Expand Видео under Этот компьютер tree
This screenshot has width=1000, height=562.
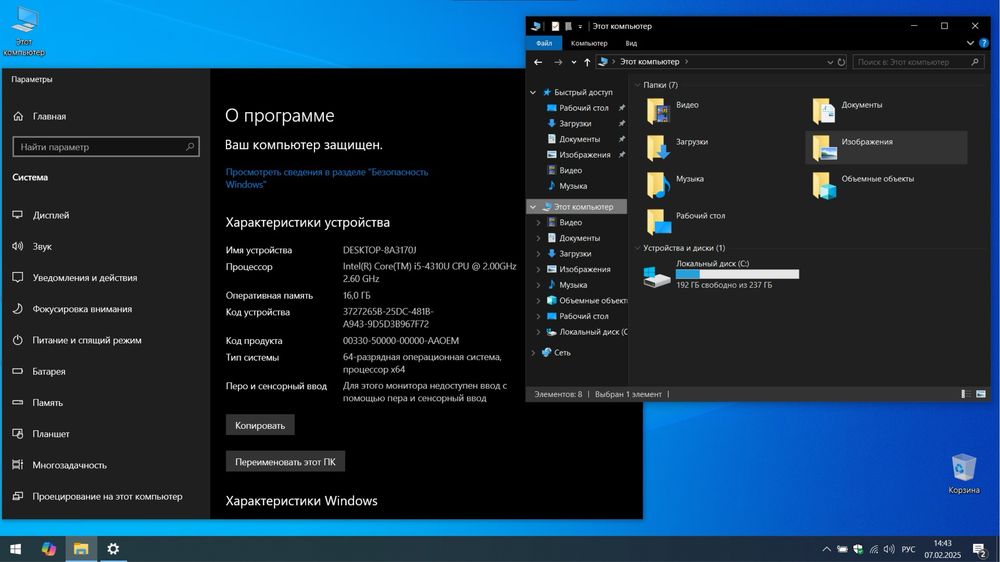[x=538, y=223]
